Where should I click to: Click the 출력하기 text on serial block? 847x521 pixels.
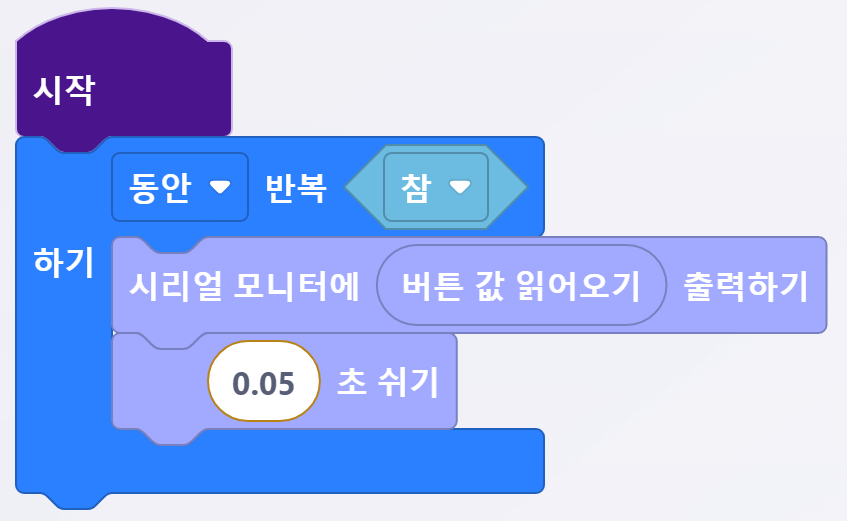pyautogui.click(x=745, y=286)
